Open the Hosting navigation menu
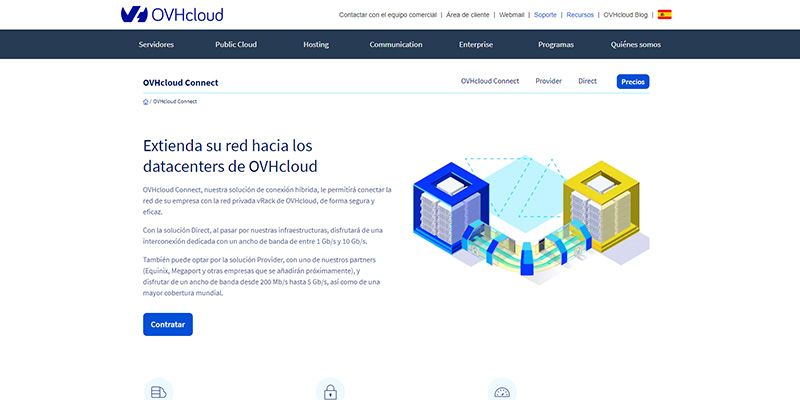The width and height of the screenshot is (800, 400). point(316,44)
